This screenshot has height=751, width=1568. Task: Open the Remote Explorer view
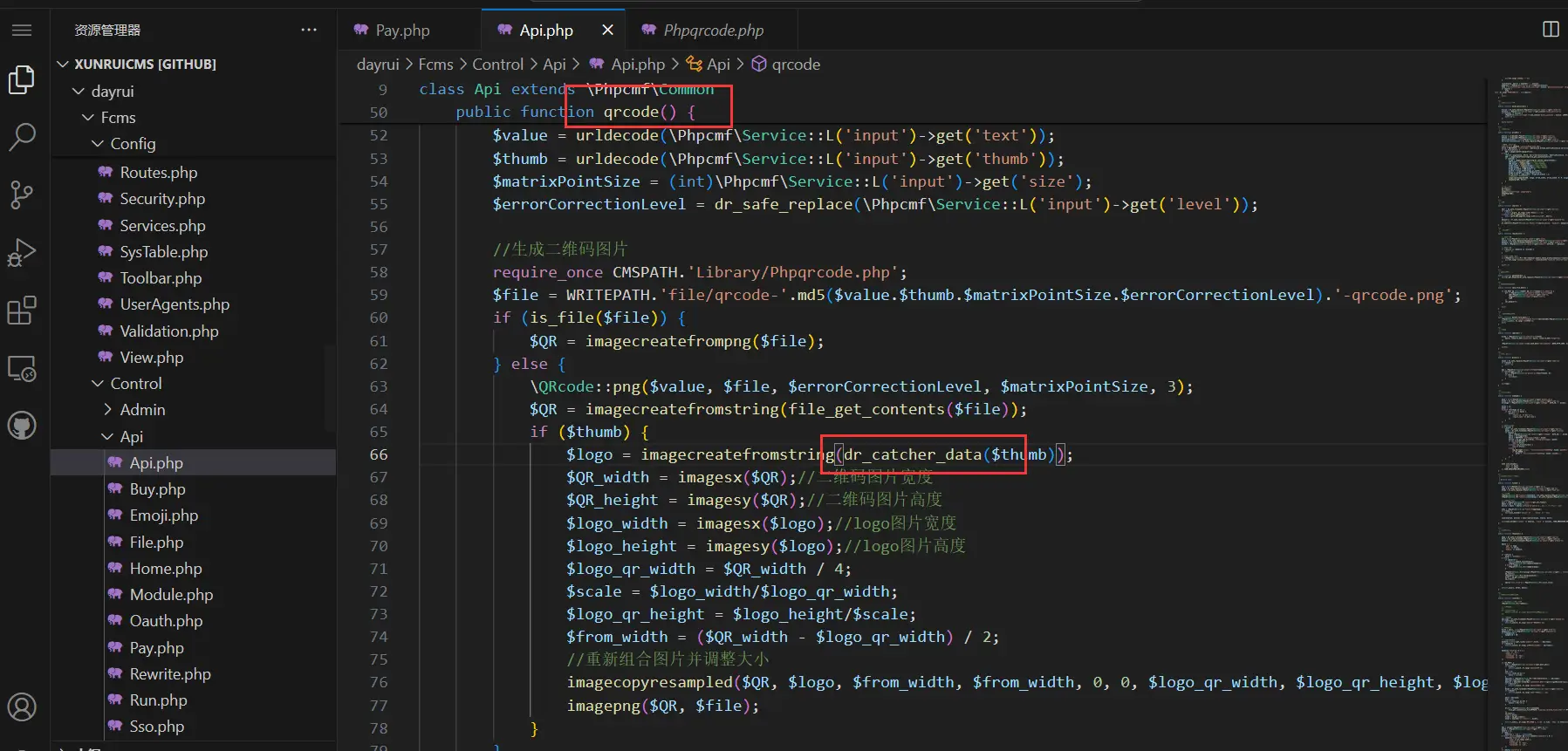22,368
